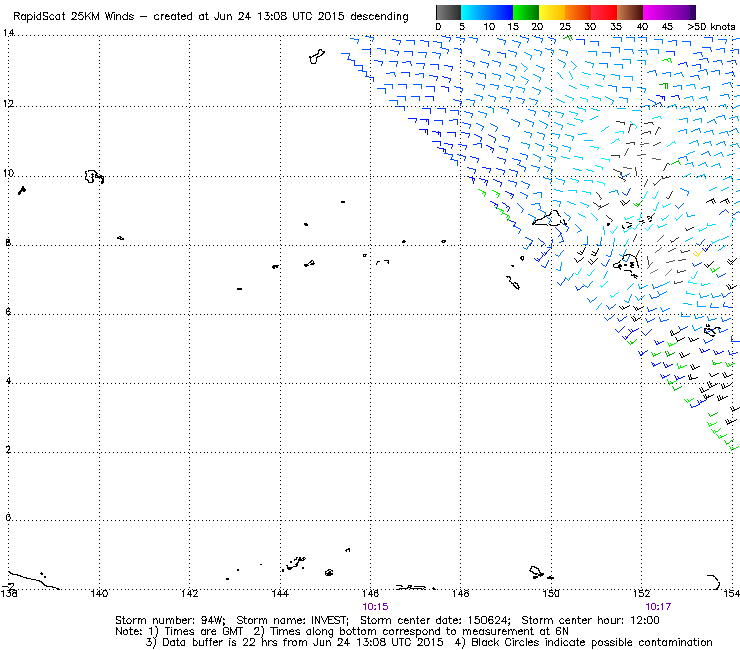Click the green 15-20 knots color segment
Image resolution: width=740 pixels, height=650 pixels.
point(526,12)
